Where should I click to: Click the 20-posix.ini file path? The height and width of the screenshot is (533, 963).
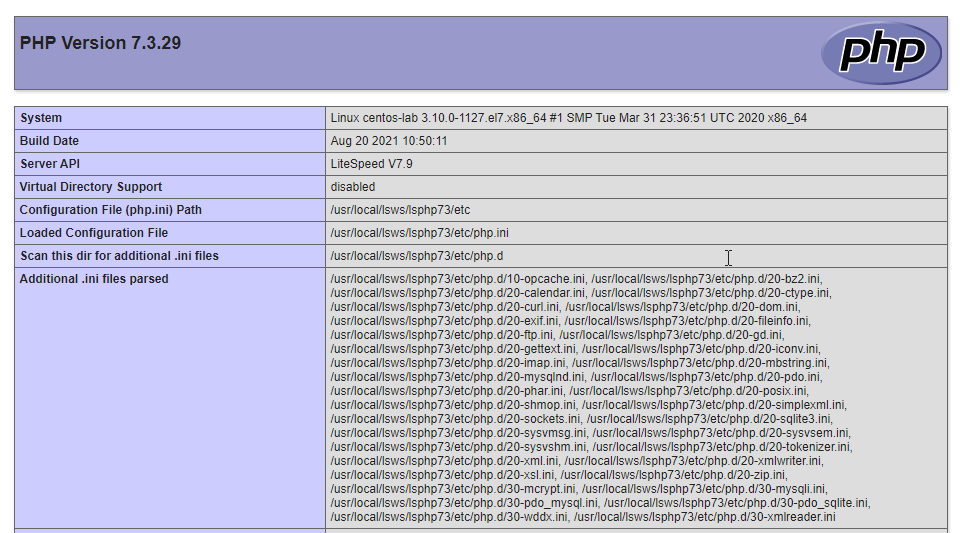click(688, 391)
